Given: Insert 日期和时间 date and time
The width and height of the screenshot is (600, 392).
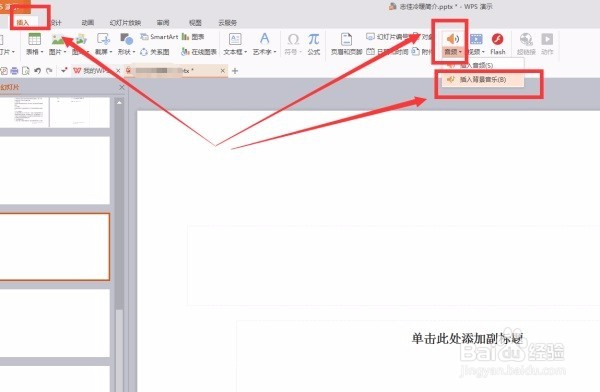Looking at the screenshot, I should click(388, 52).
